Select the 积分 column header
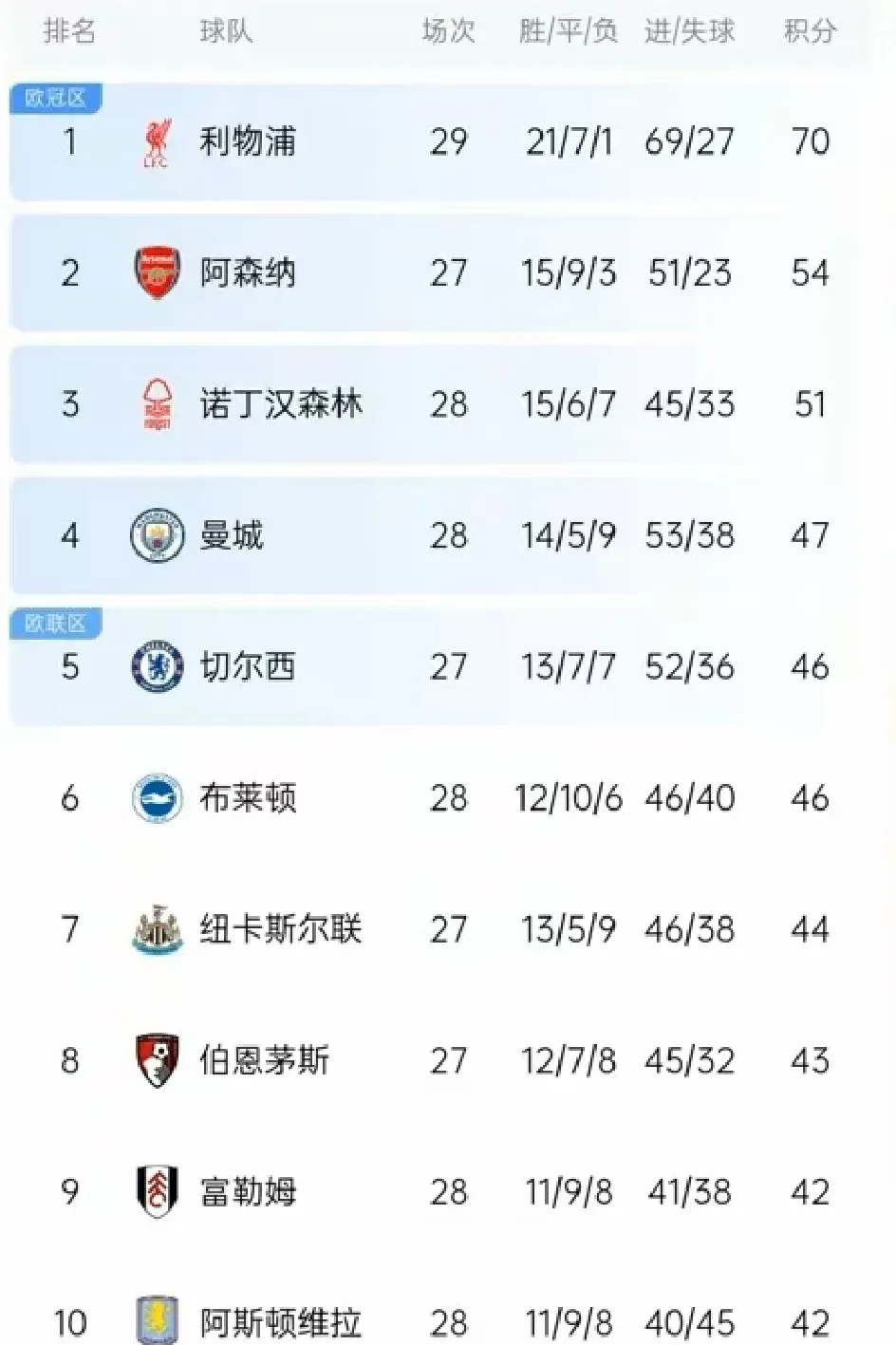This screenshot has height=1345, width=896. point(810,31)
